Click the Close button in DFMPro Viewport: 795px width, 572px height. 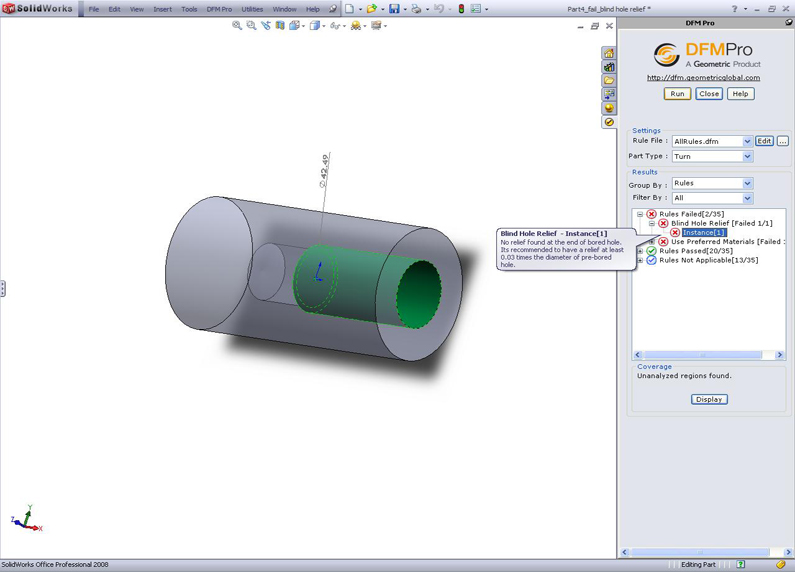pyautogui.click(x=709, y=94)
